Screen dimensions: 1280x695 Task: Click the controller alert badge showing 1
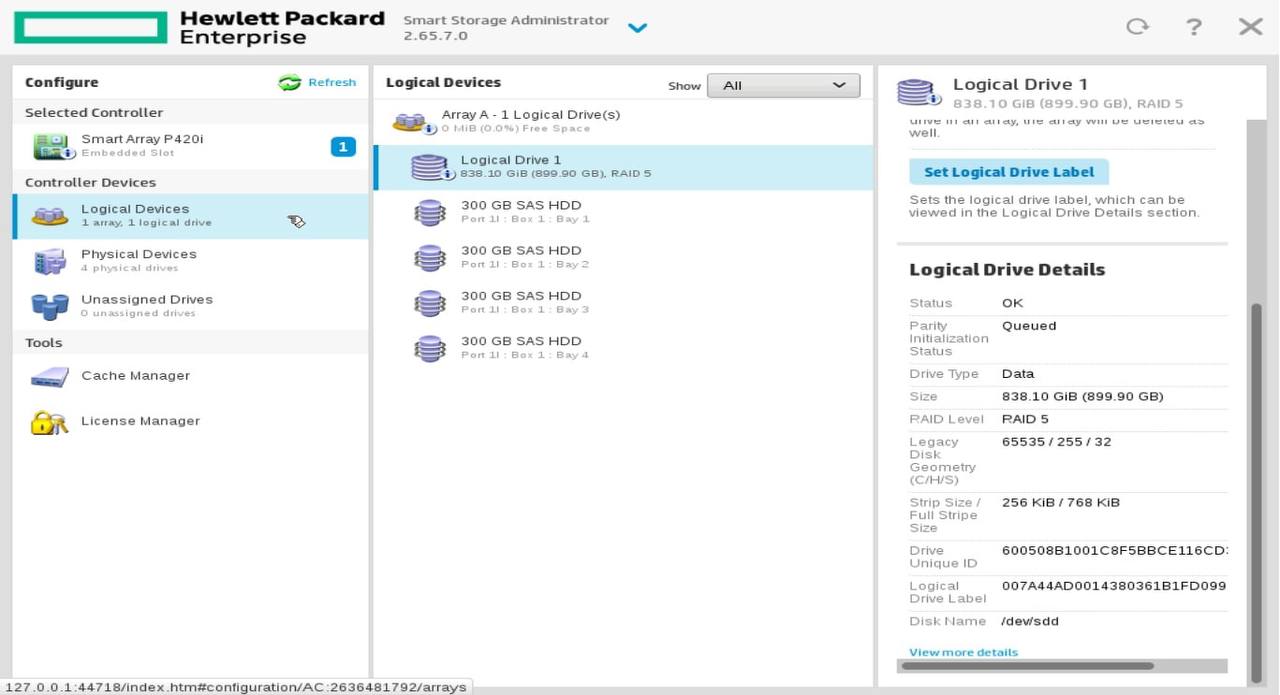pos(342,147)
